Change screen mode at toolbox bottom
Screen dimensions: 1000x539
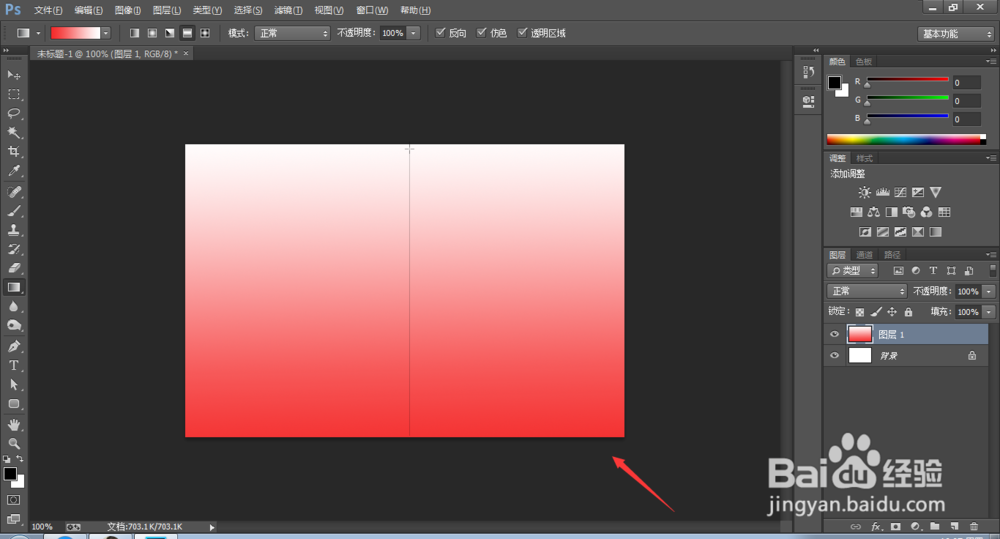pyautogui.click(x=13, y=519)
